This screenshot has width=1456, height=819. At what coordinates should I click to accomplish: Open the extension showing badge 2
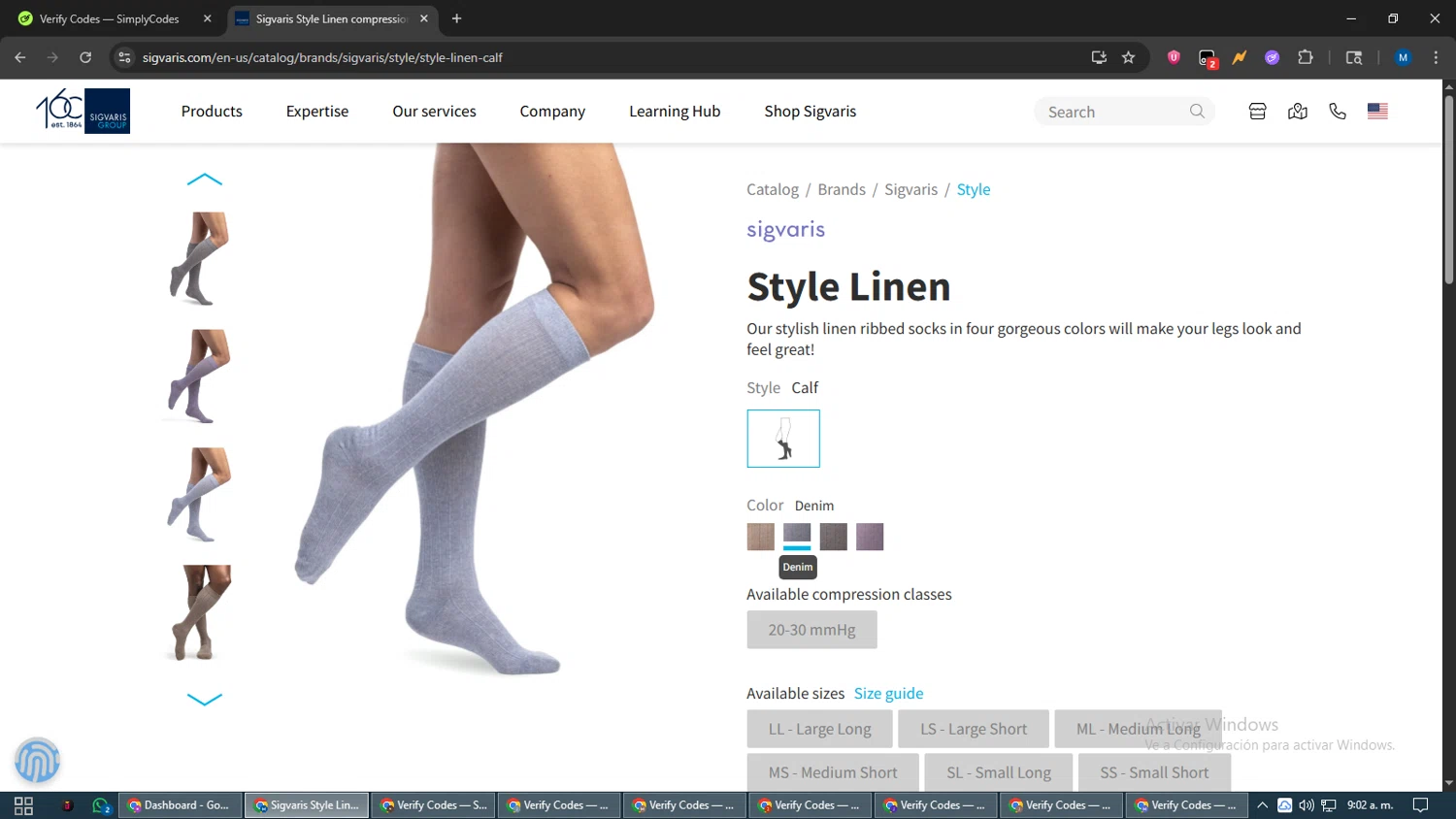point(1207,58)
